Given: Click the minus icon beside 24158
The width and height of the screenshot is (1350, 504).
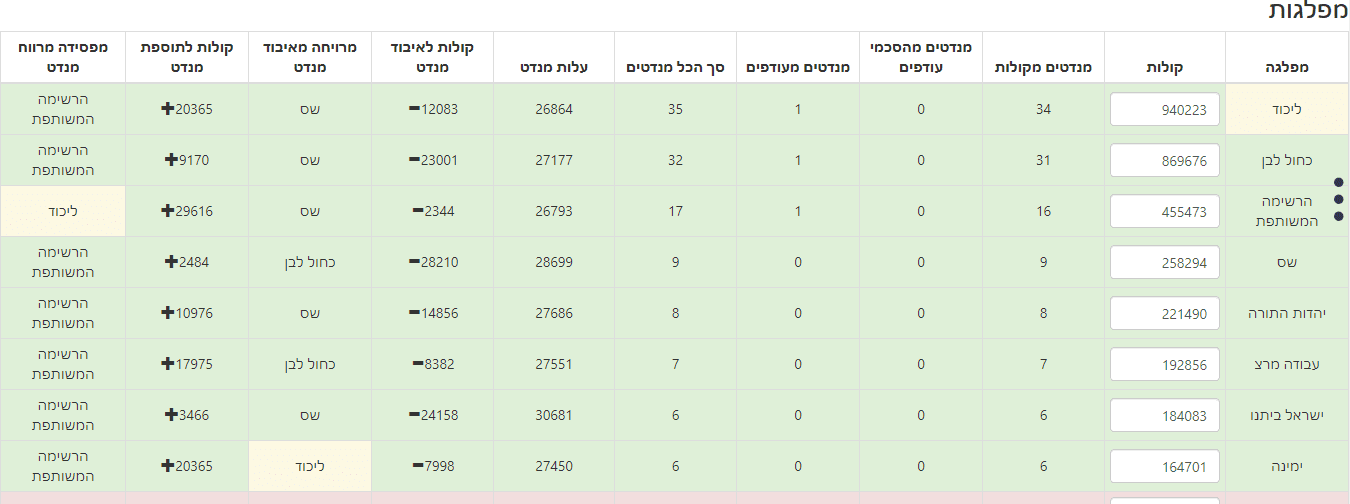Looking at the screenshot, I should click(x=414, y=414).
